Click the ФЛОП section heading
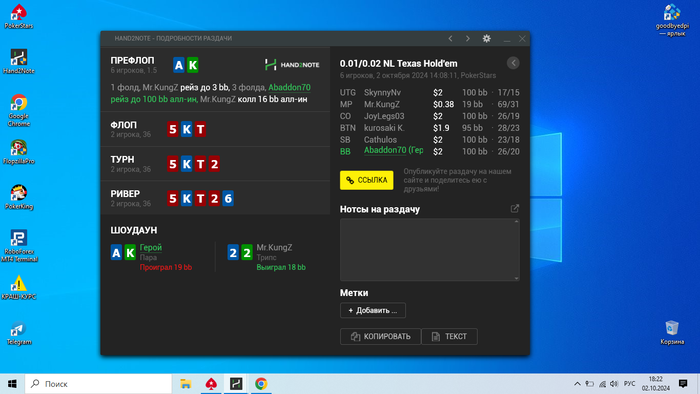Viewport: 700px width, 394px height. (x=124, y=125)
